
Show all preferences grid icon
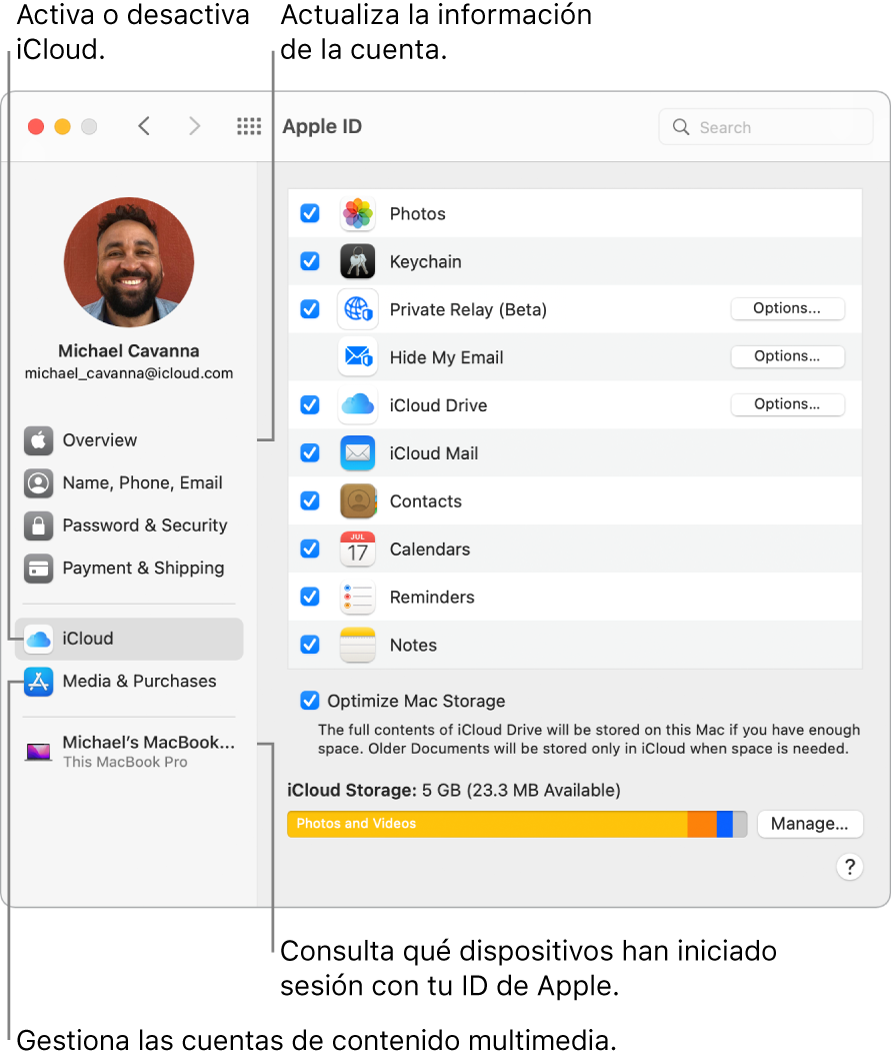point(249,126)
